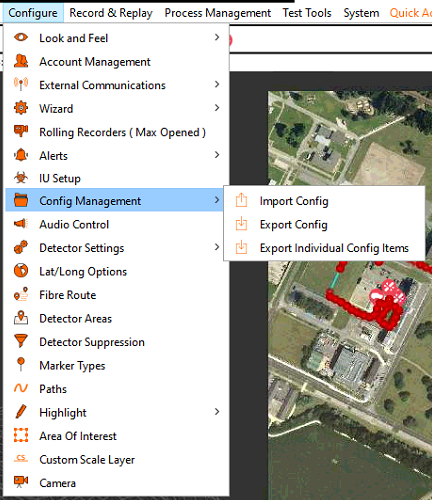Click the Custom Scale Layer CS icon

(x=21, y=458)
